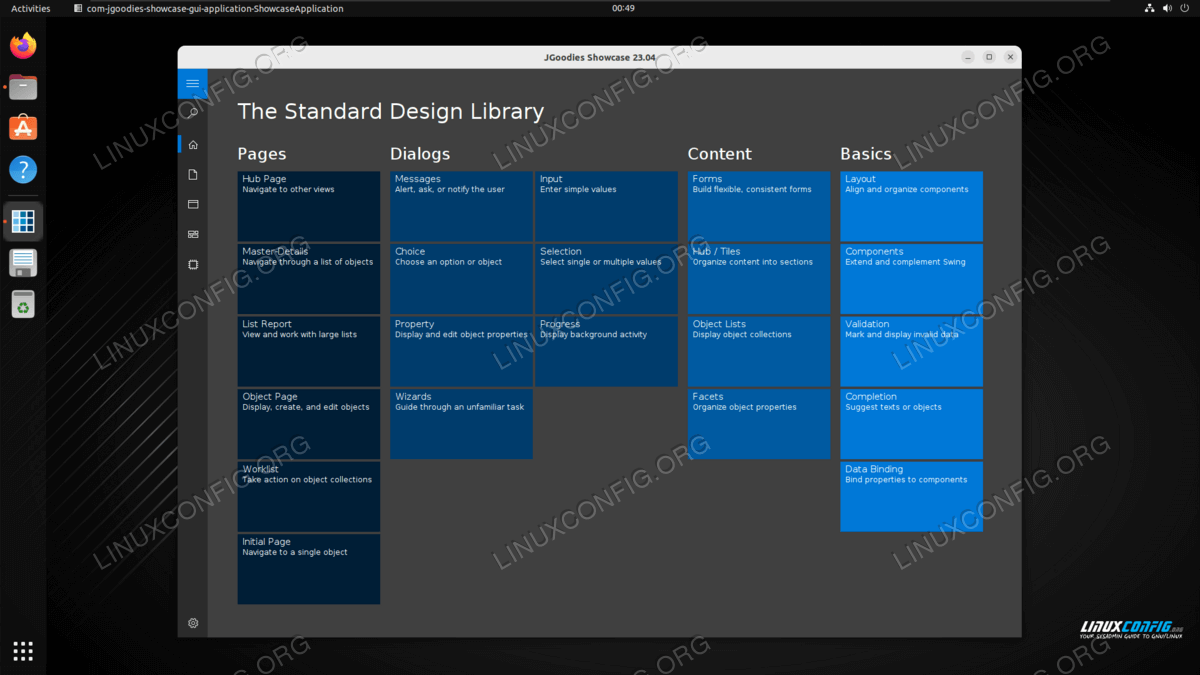Open the Selection dialog tile

pyautogui.click(x=606, y=279)
